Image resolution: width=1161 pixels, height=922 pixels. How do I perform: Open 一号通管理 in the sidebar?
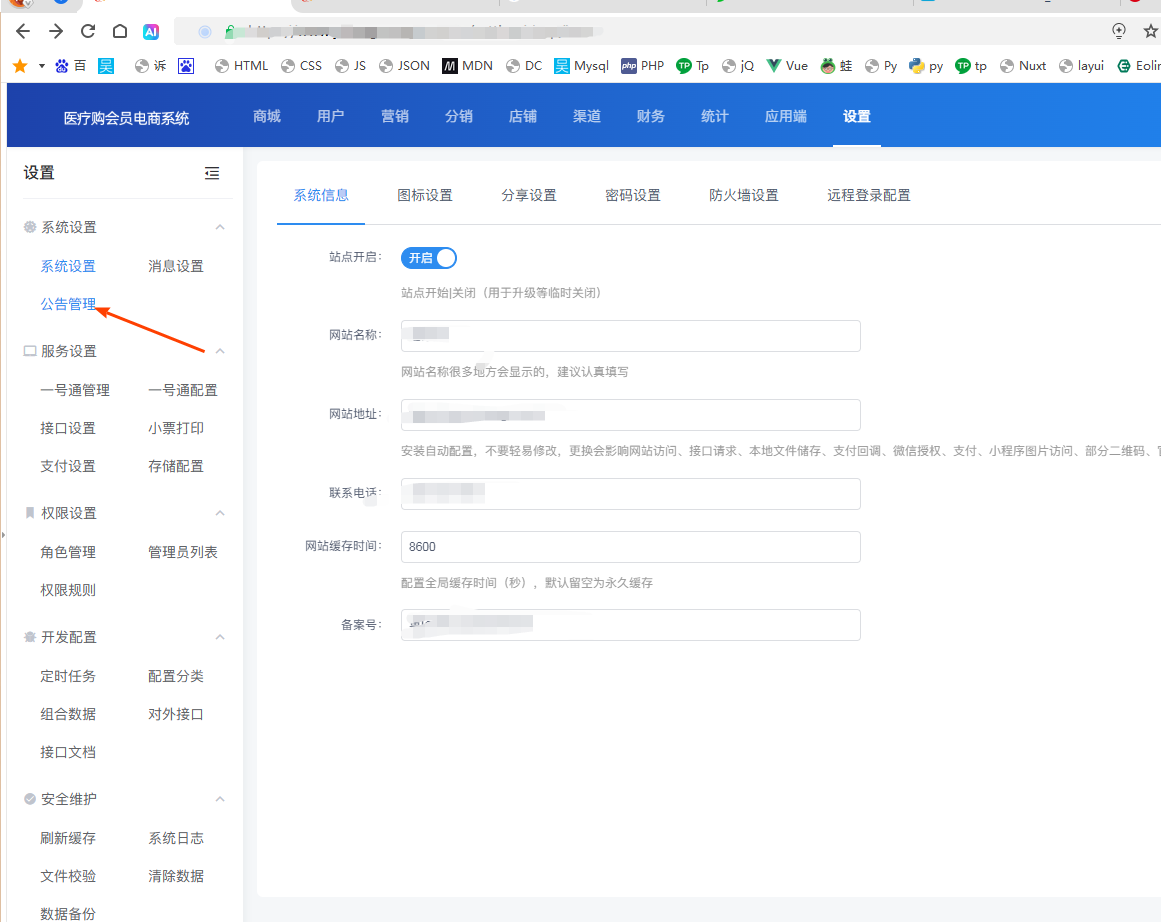tap(75, 390)
